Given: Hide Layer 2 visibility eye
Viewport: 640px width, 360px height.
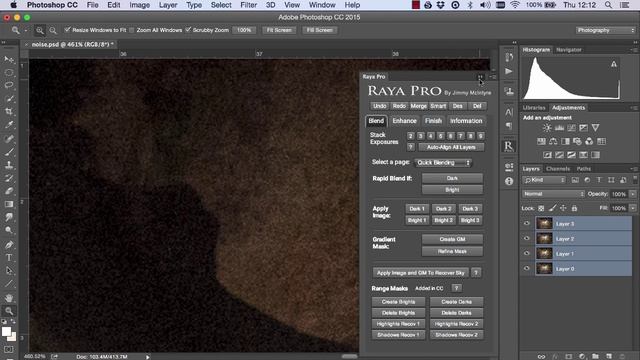Looking at the screenshot, I should pyautogui.click(x=527, y=238).
